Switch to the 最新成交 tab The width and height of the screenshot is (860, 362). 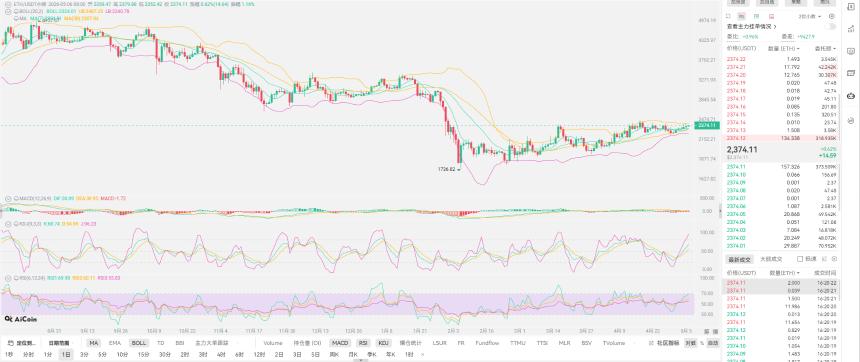tap(738, 258)
